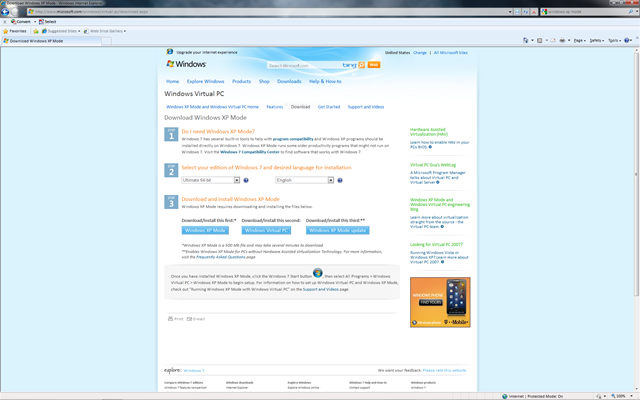Open Suggested Sites in favorites bar
Viewport: 640px width, 400px height.
pyautogui.click(x=60, y=31)
